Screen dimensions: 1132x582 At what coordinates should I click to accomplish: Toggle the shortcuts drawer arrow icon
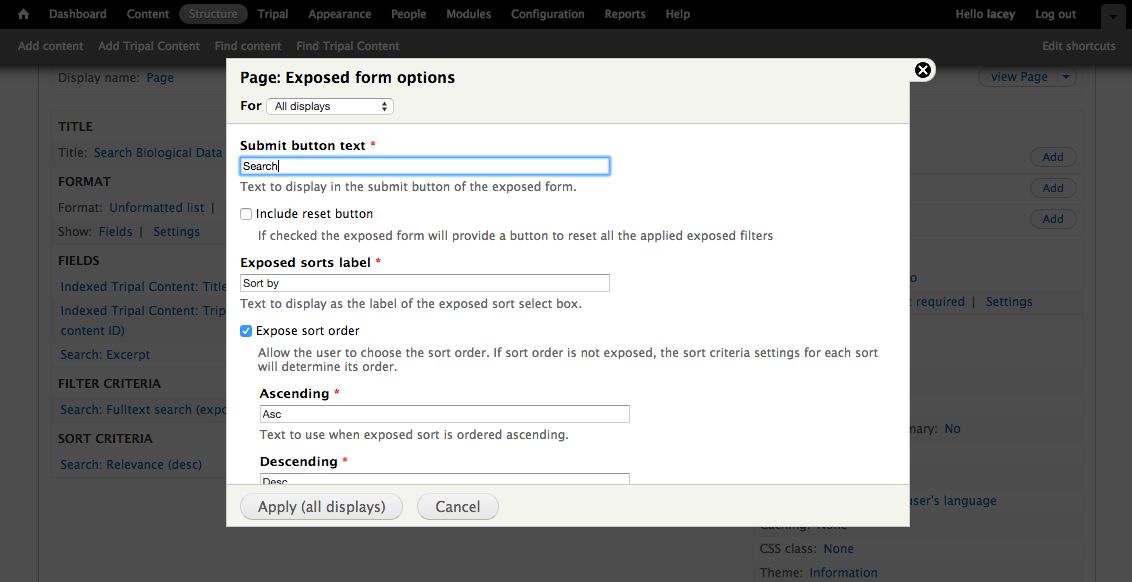point(1113,16)
